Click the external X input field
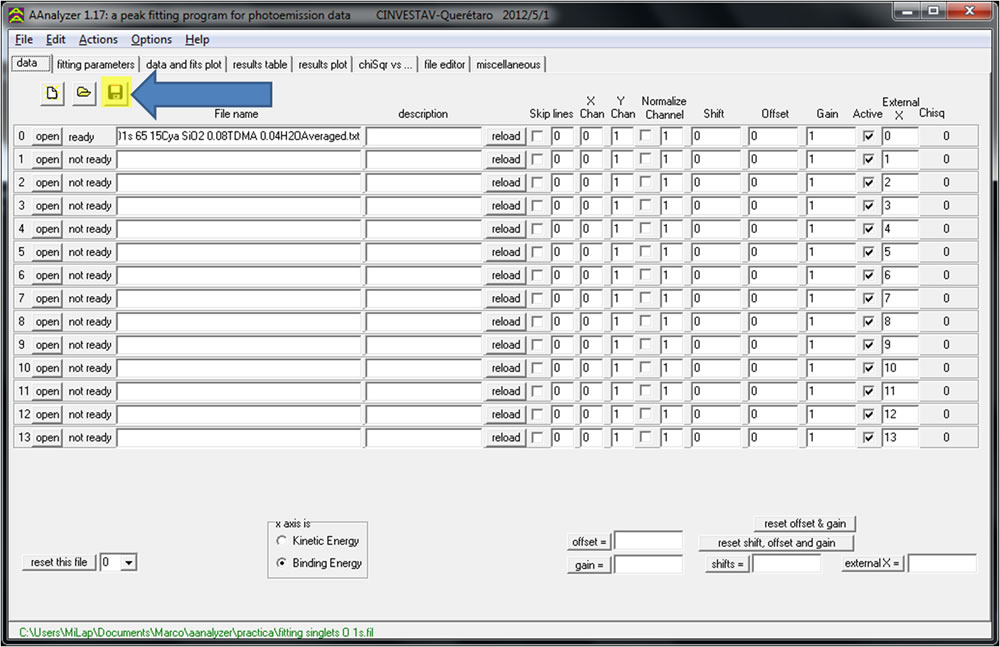Screen dimensions: 1000x647 [x=940, y=563]
